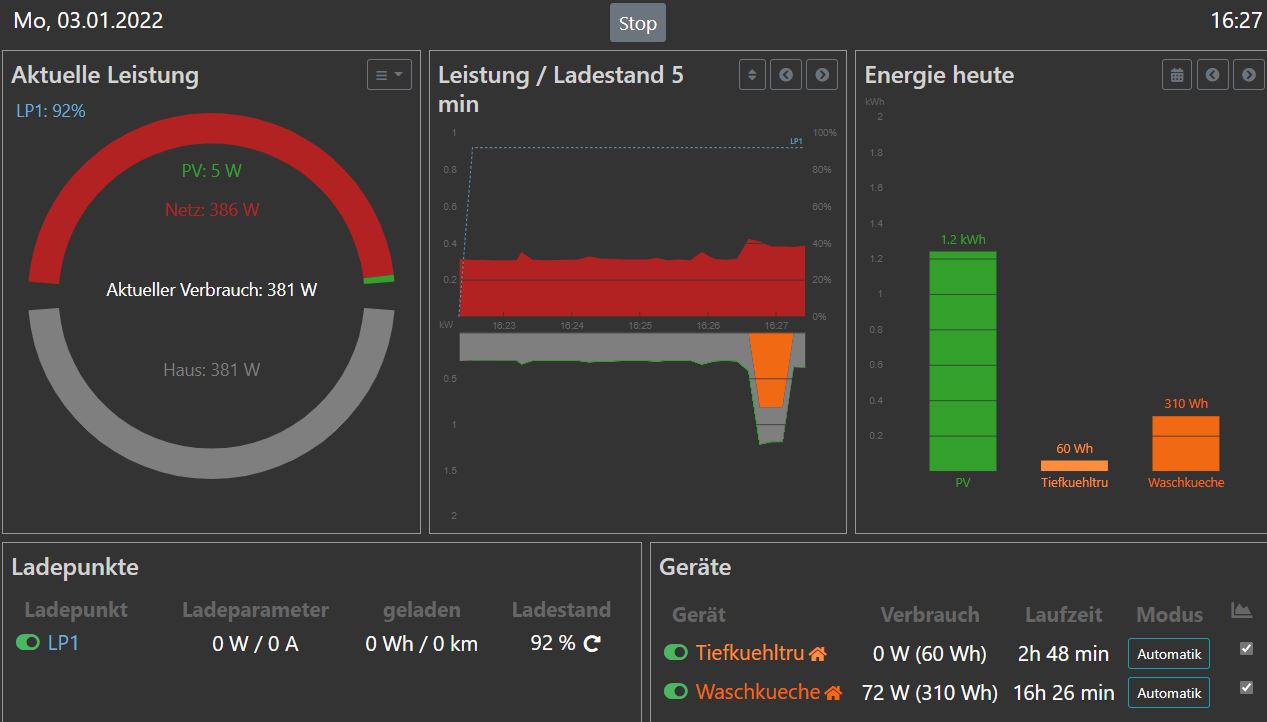
Task: Click '16h 26 min' Laufzeit value
Action: pyautogui.click(x=1063, y=692)
